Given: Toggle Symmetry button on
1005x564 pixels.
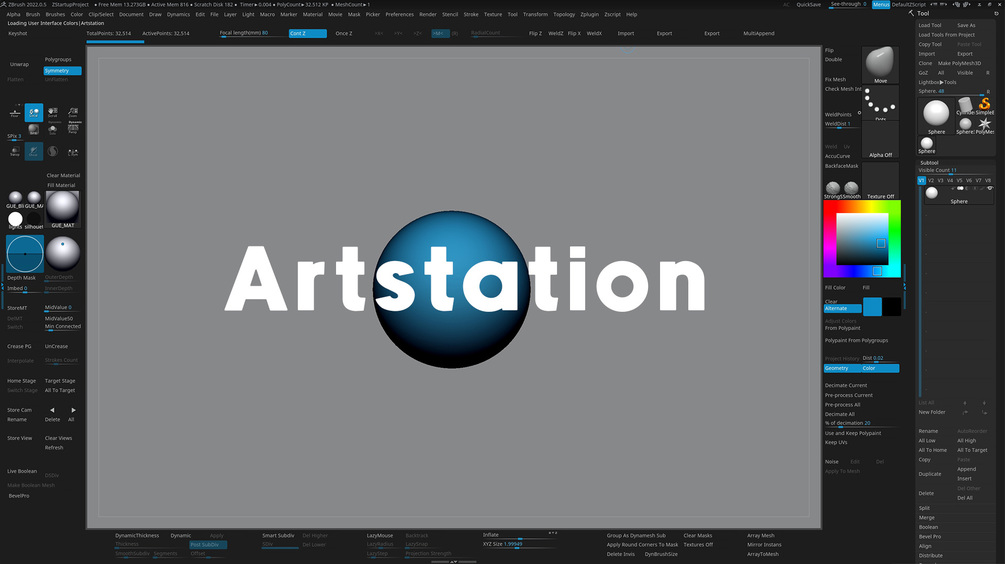Looking at the screenshot, I should pos(62,70).
